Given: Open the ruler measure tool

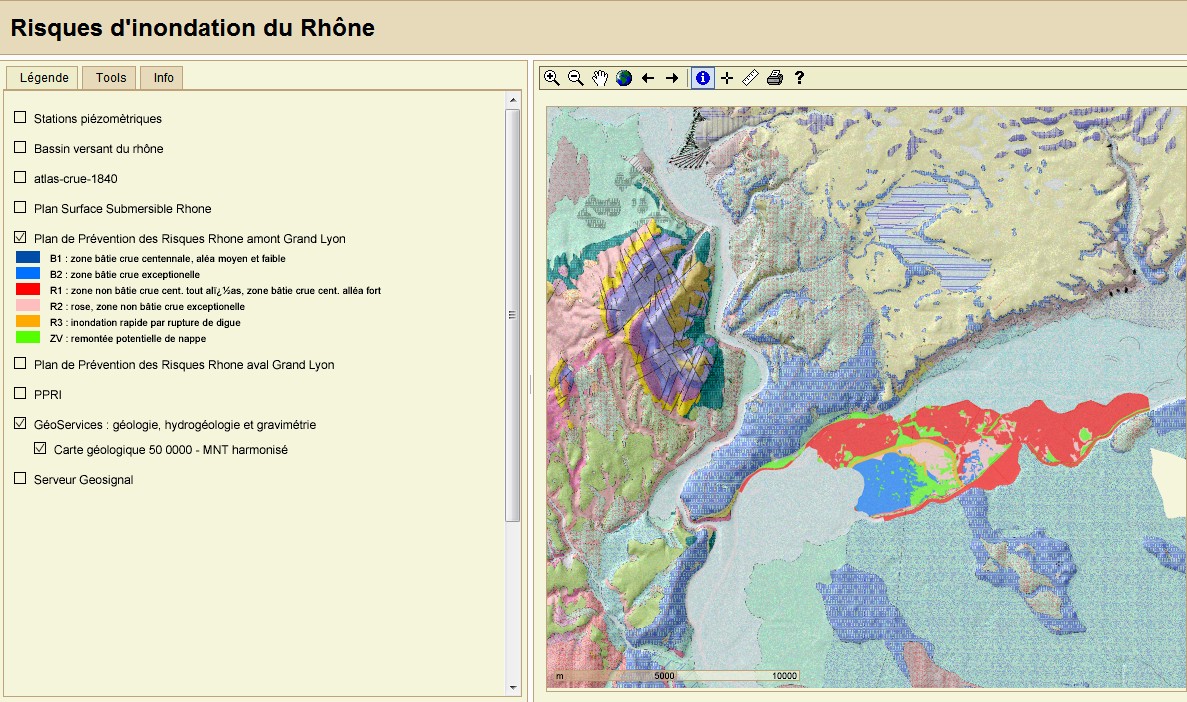Looking at the screenshot, I should tap(751, 78).
